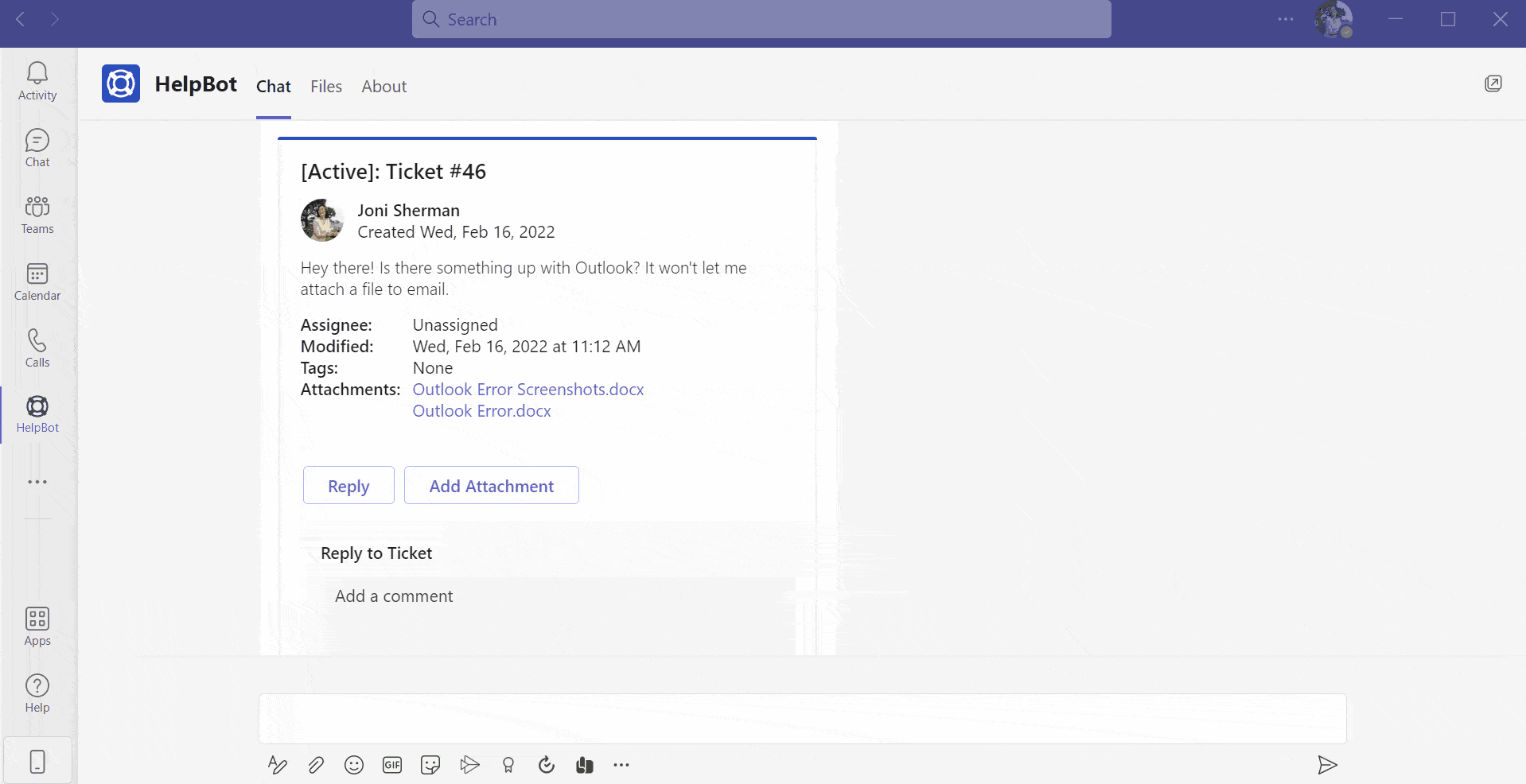Click the HelpBot title text
The image size is (1526, 784).
[x=196, y=84]
